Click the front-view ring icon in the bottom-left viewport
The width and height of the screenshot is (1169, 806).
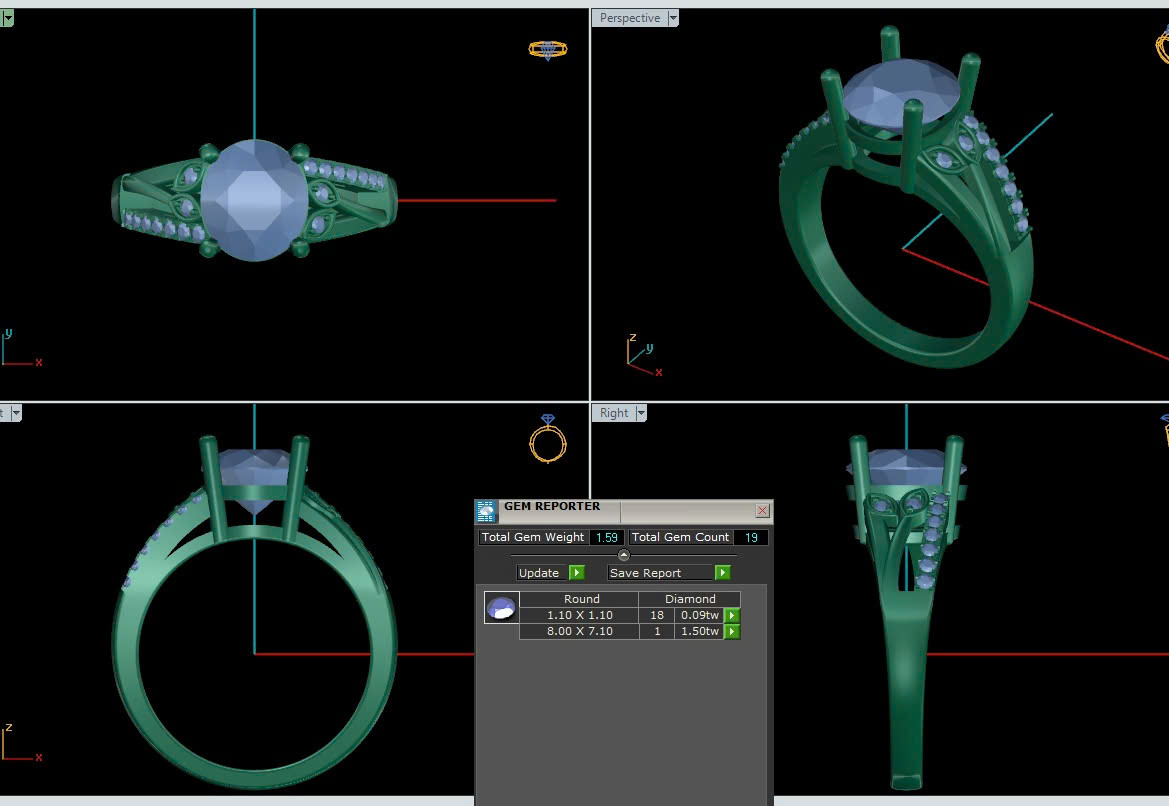(x=547, y=439)
